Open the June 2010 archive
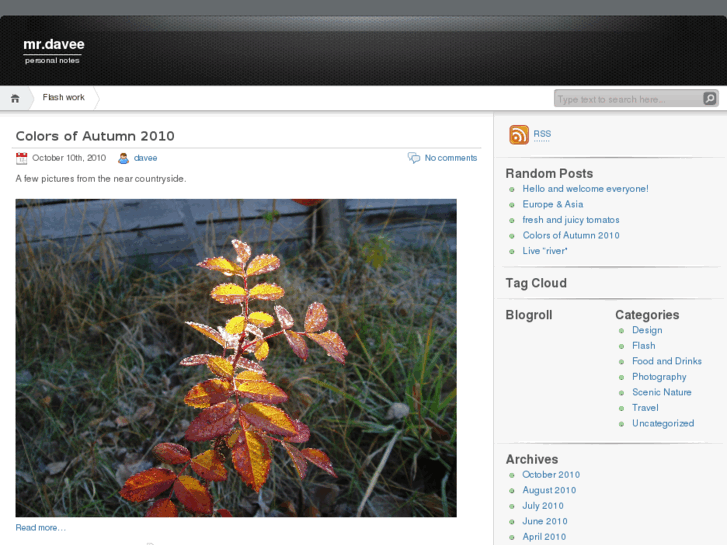The image size is (727, 545). point(545,521)
